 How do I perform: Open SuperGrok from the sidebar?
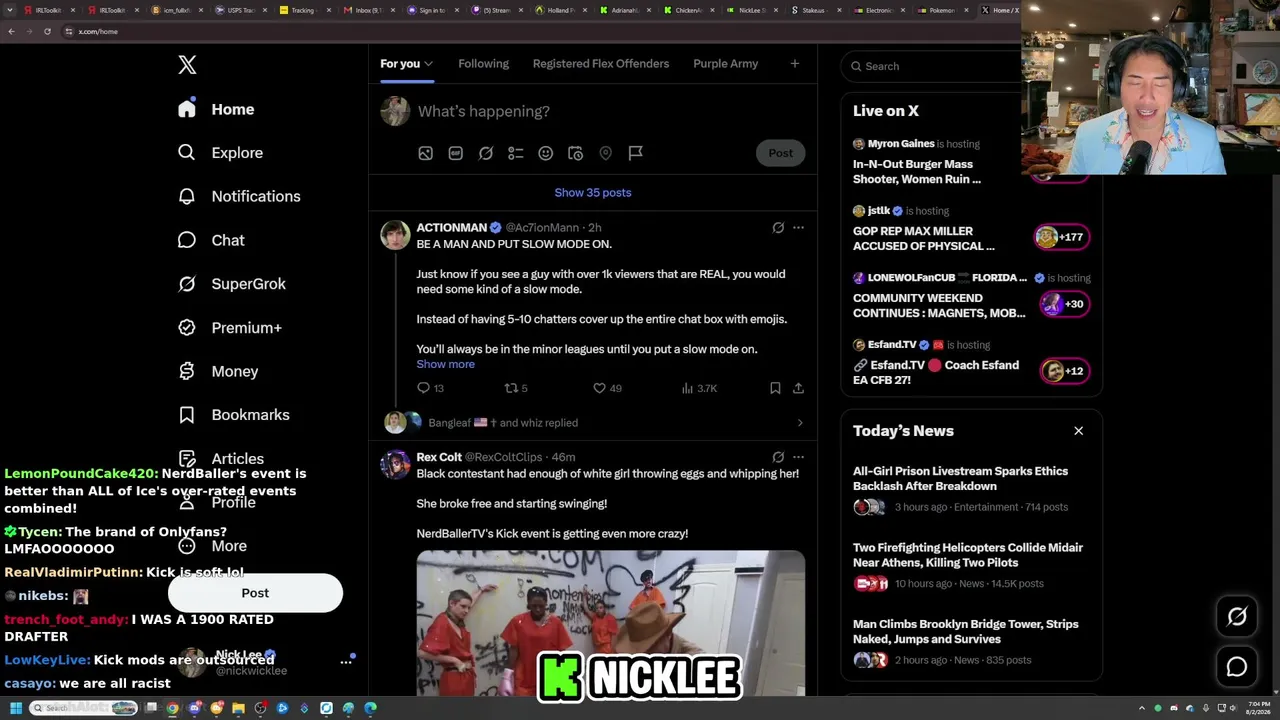click(233, 284)
